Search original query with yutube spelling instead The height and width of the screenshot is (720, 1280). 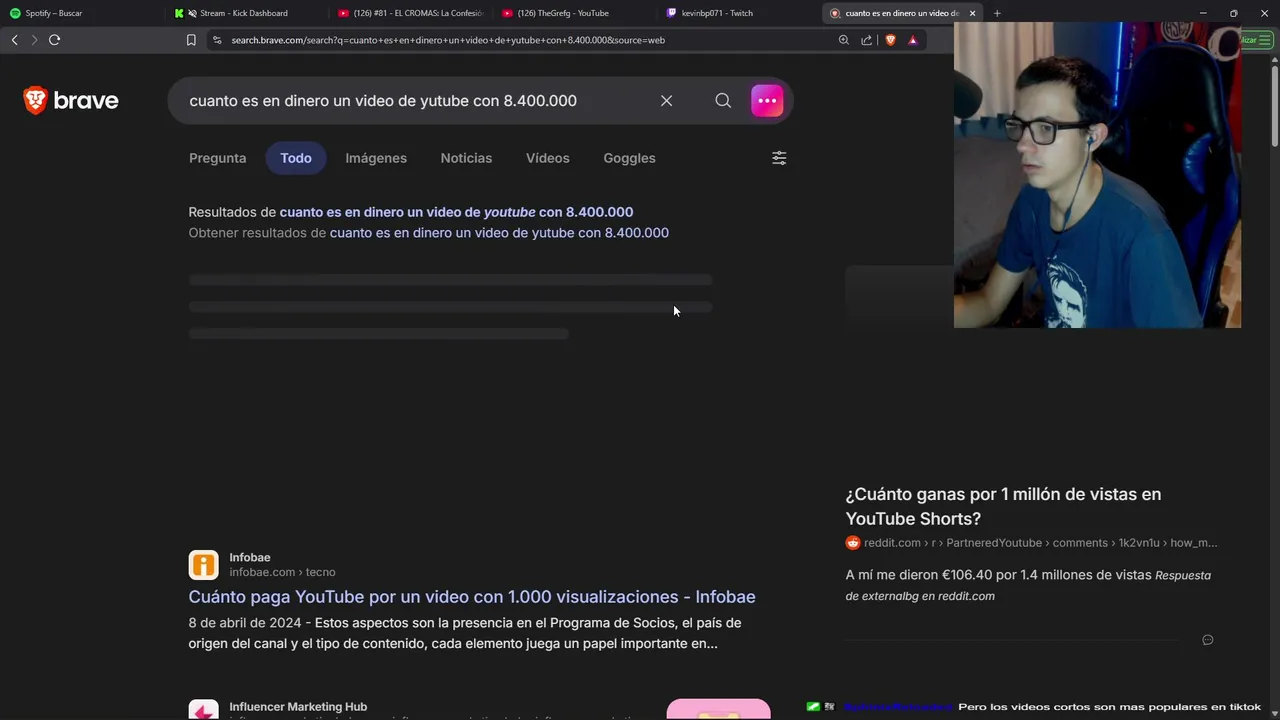[x=499, y=233]
